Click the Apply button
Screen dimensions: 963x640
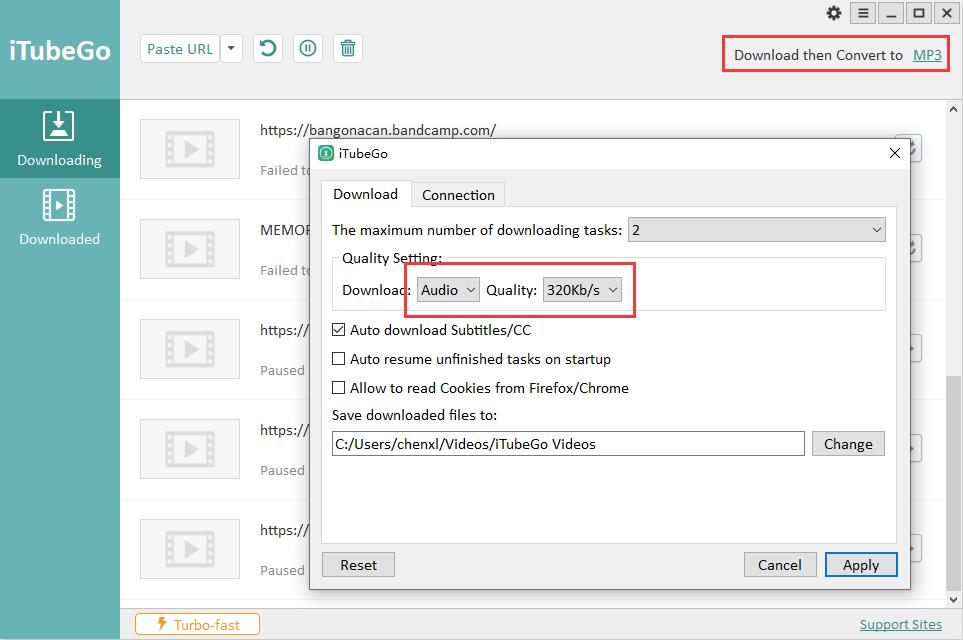[x=861, y=564]
